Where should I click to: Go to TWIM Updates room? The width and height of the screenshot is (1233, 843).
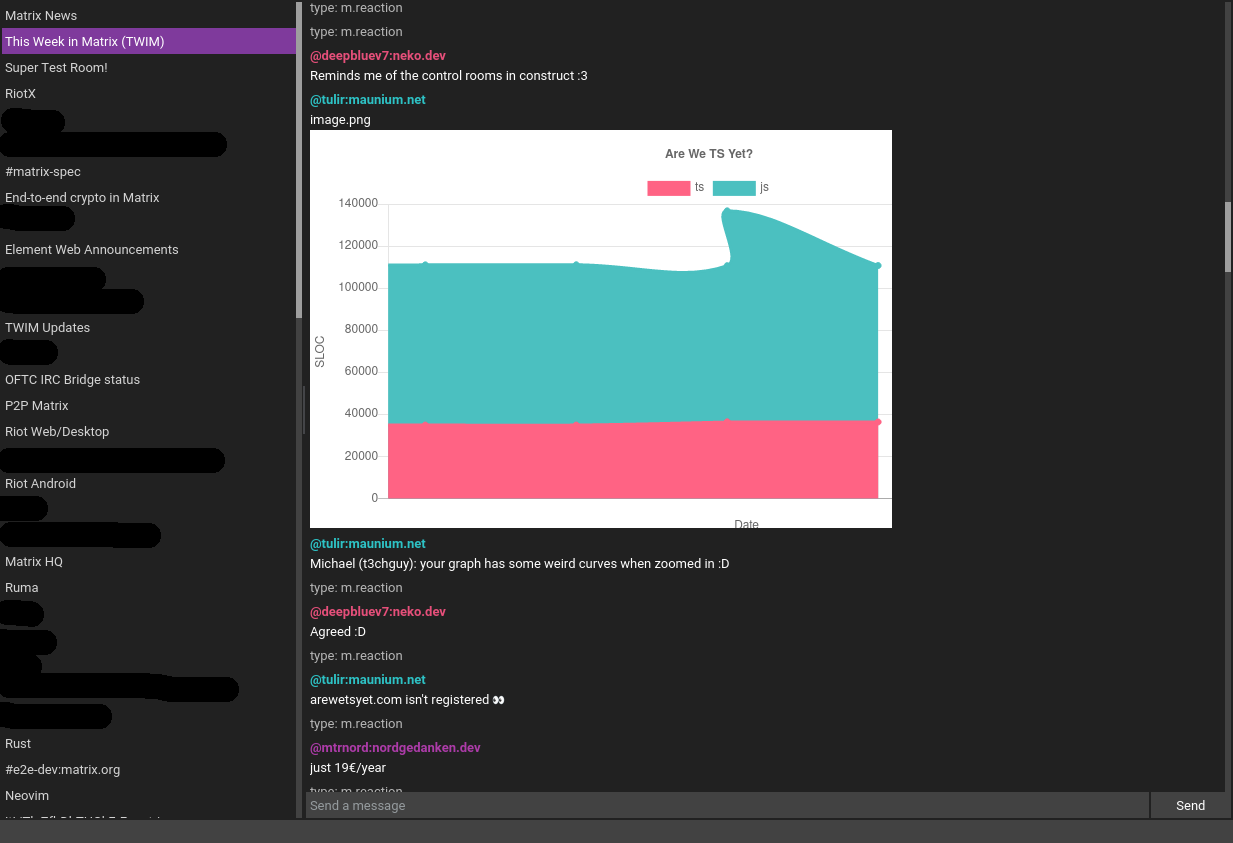click(x=47, y=328)
